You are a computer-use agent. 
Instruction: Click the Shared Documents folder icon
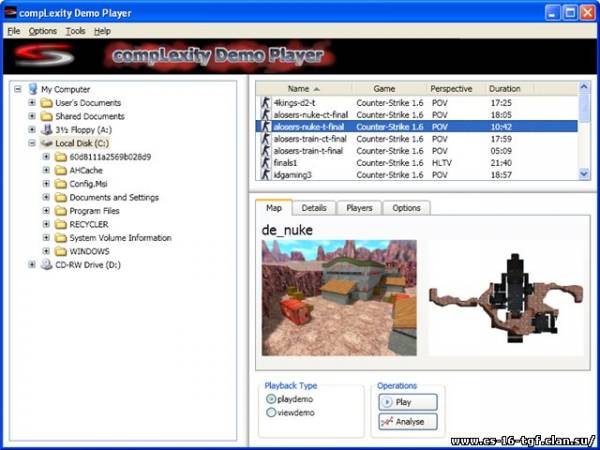pos(46,116)
